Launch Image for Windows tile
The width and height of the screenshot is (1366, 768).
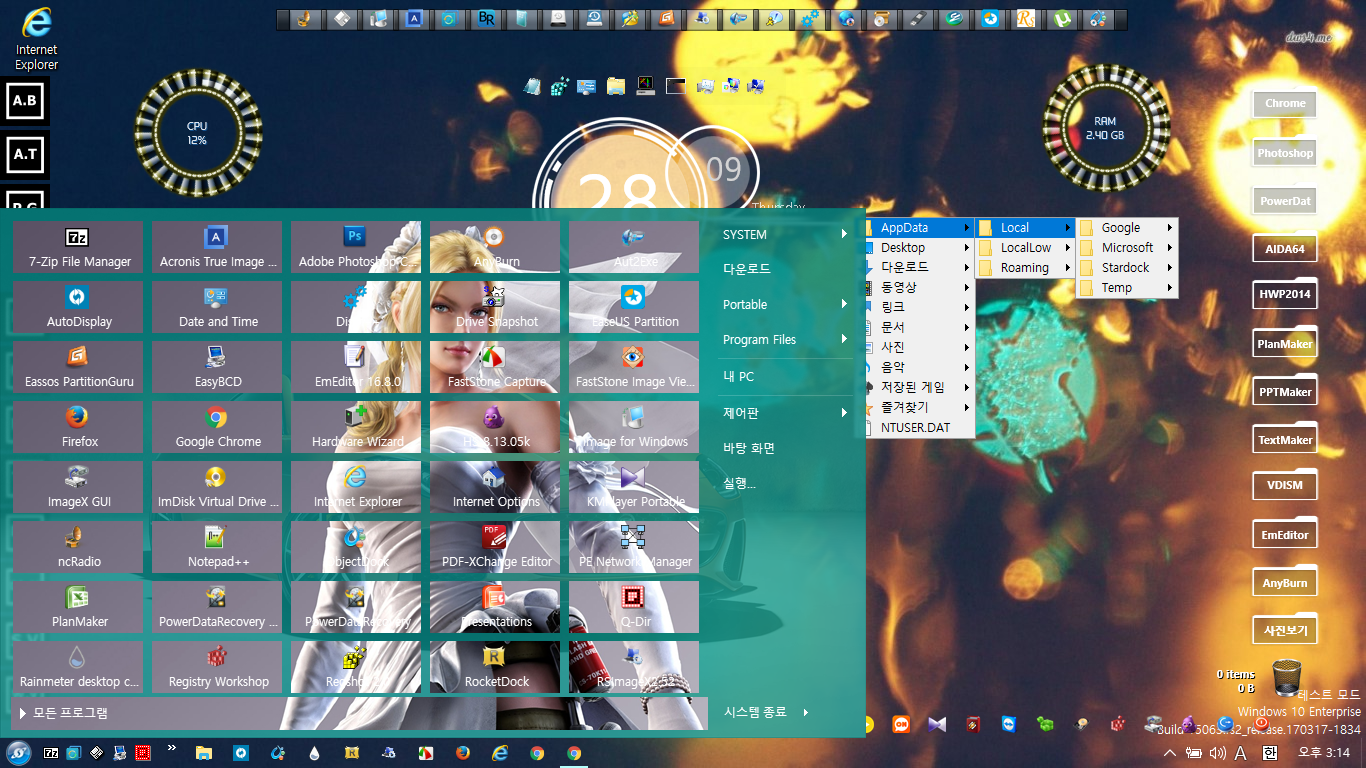tap(634, 427)
